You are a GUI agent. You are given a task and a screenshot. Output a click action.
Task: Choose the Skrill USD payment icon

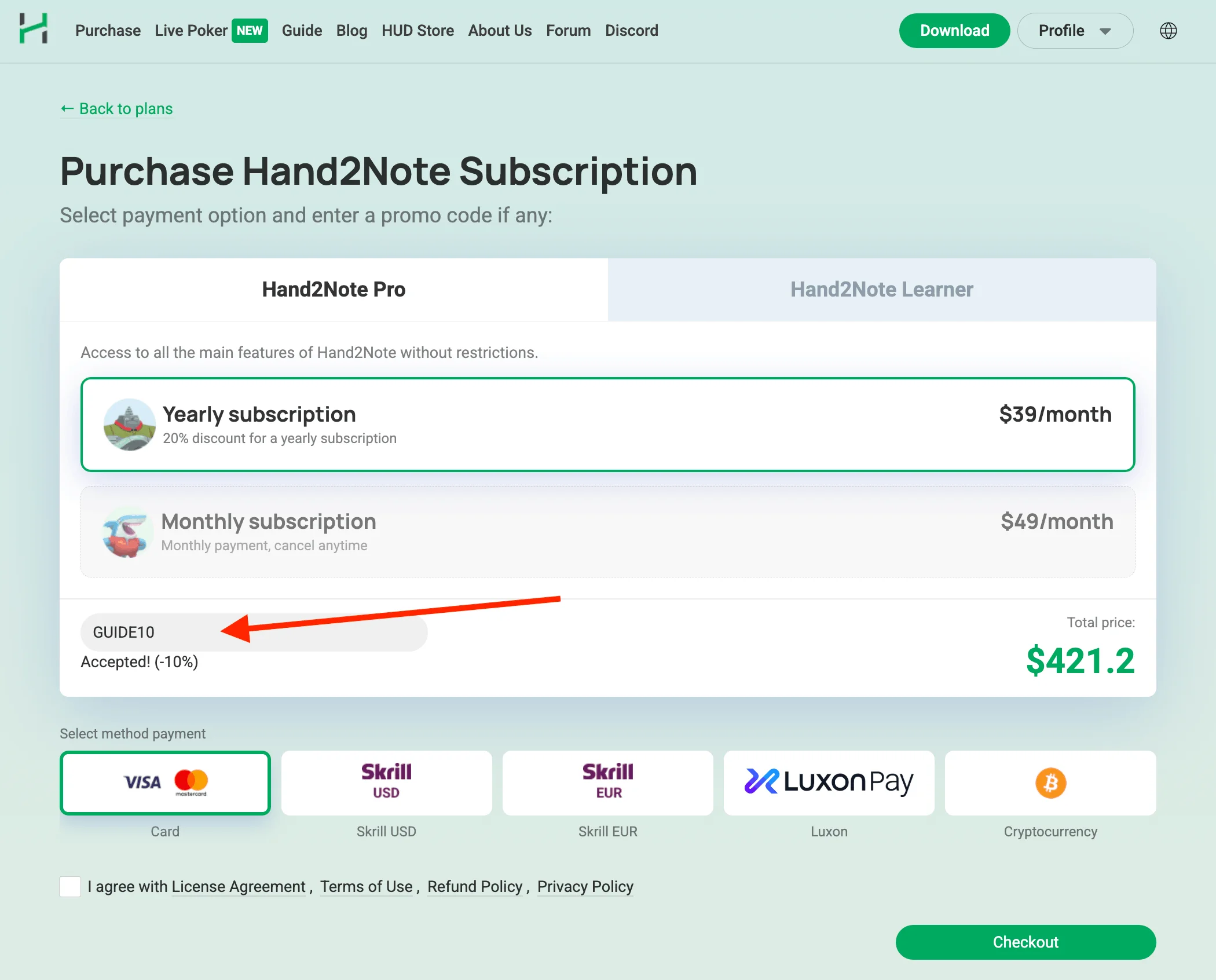click(386, 783)
